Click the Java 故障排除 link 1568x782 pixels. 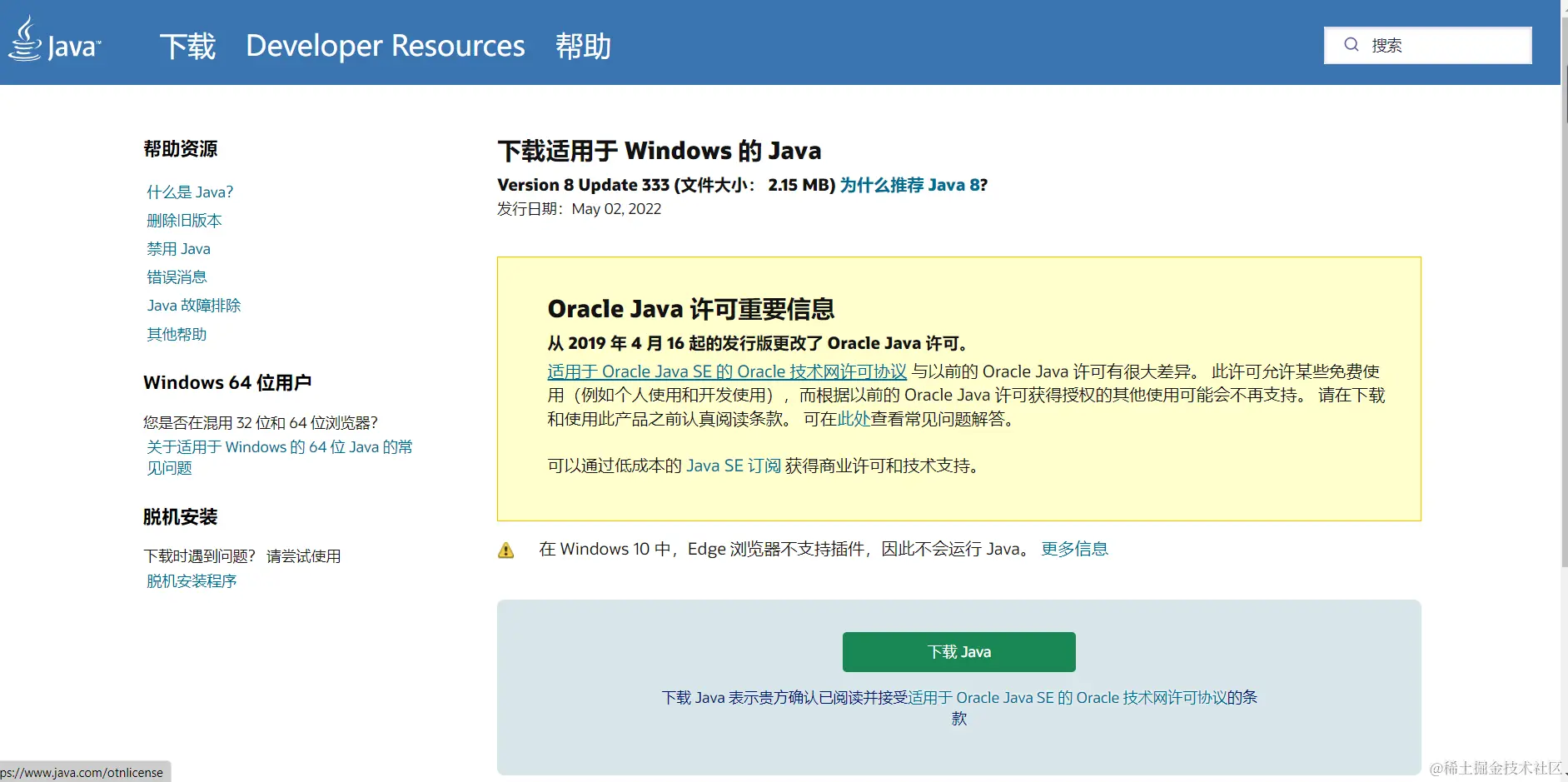coord(194,306)
